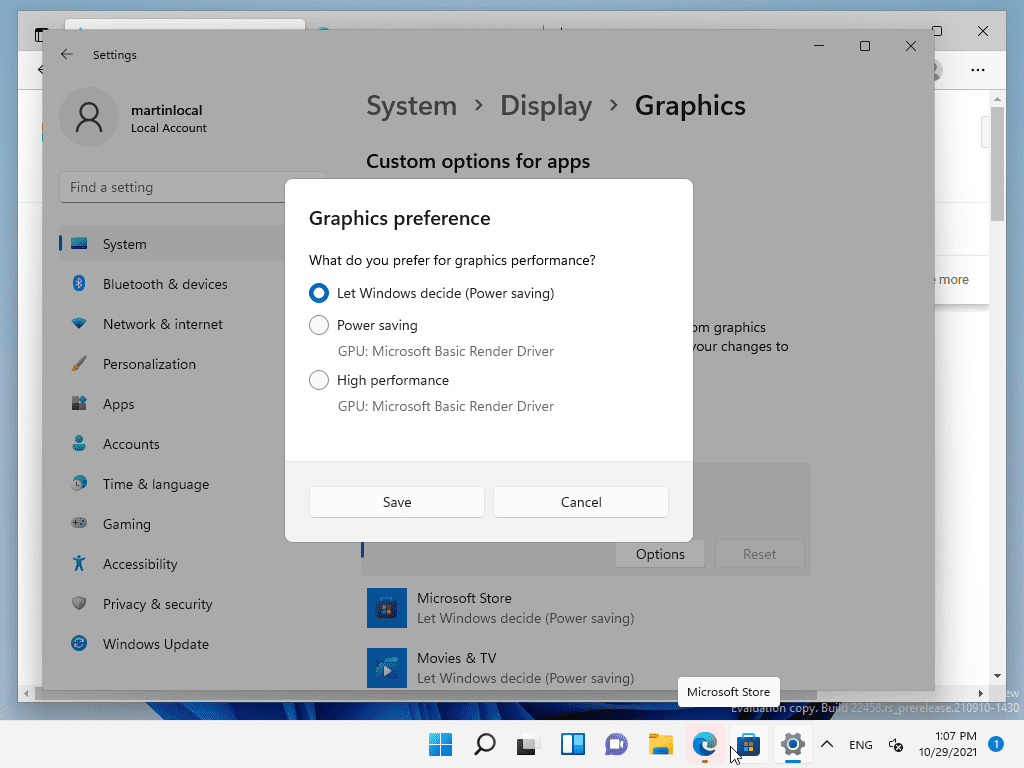The height and width of the screenshot is (768, 1024).
Task: Cancel the Graphics preference dialog
Action: 580,502
